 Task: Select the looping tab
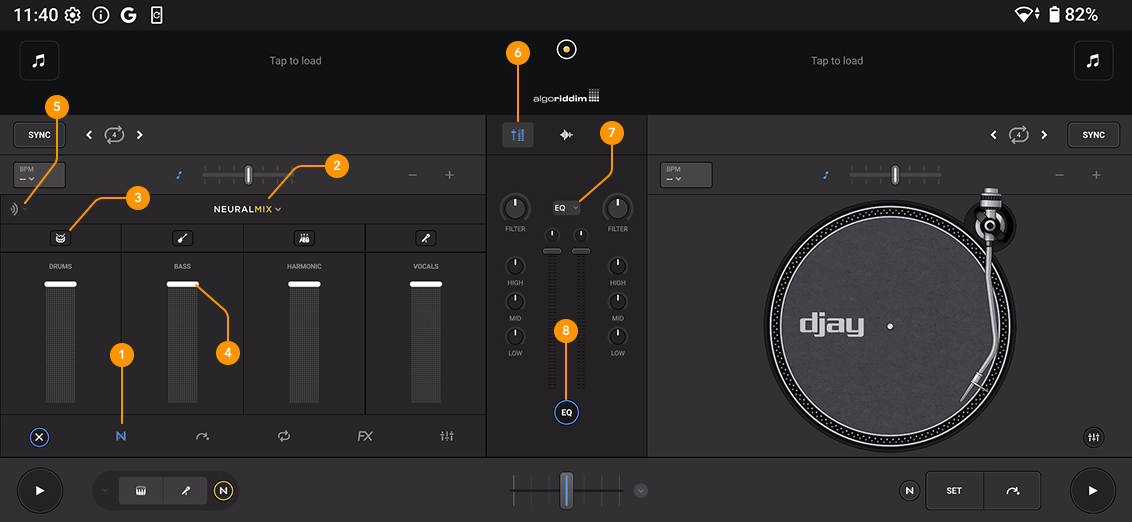click(284, 437)
